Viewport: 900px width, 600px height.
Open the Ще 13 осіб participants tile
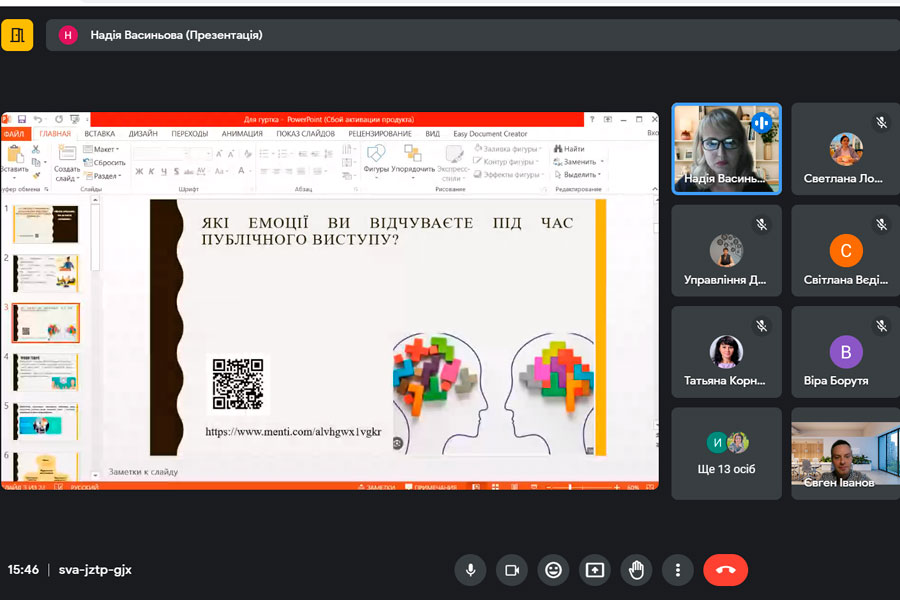tap(725, 452)
